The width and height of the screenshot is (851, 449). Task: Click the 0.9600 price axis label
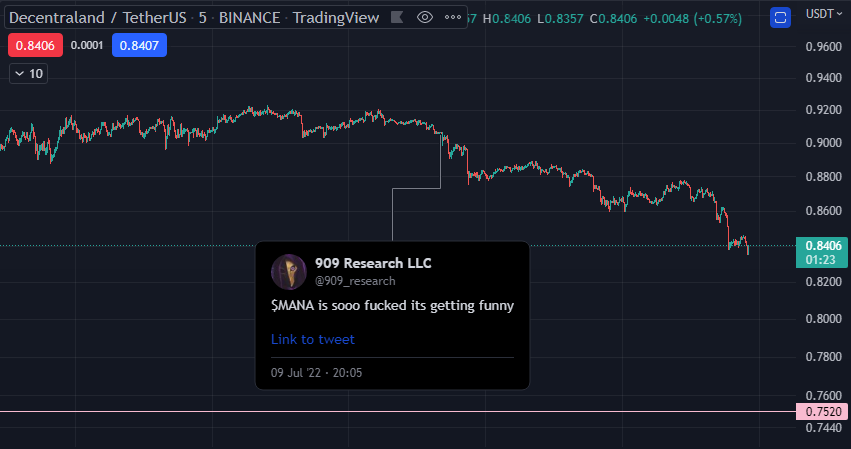coord(823,47)
